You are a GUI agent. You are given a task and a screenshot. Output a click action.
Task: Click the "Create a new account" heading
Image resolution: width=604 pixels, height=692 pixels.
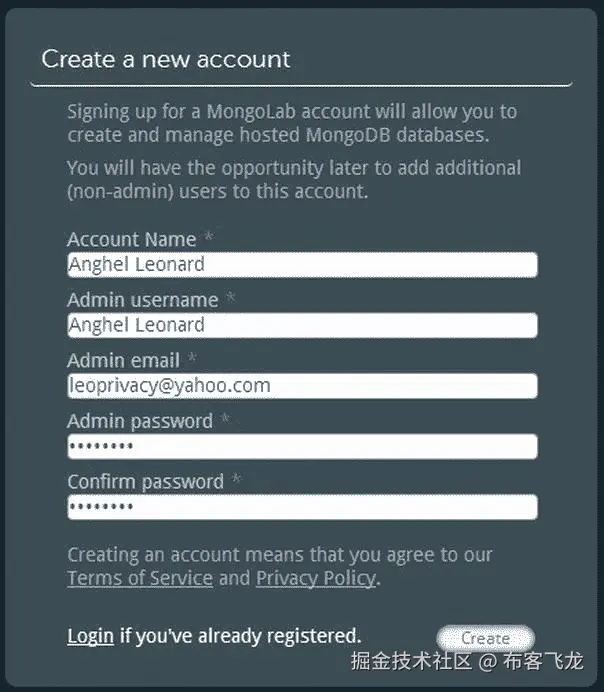click(166, 59)
